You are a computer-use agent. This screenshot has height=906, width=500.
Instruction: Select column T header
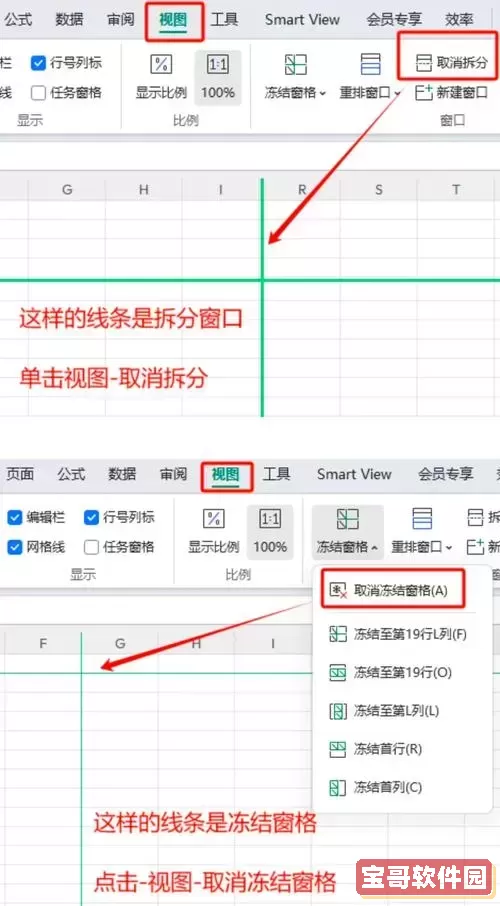tap(456, 190)
